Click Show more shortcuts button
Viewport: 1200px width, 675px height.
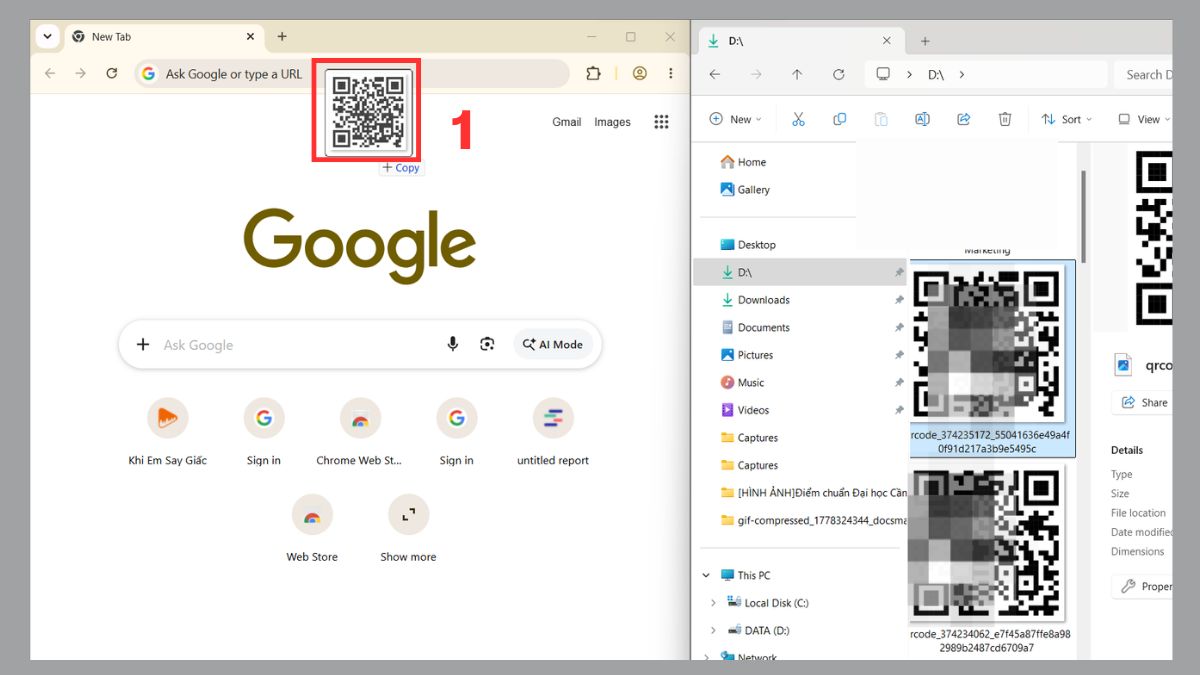tap(408, 529)
